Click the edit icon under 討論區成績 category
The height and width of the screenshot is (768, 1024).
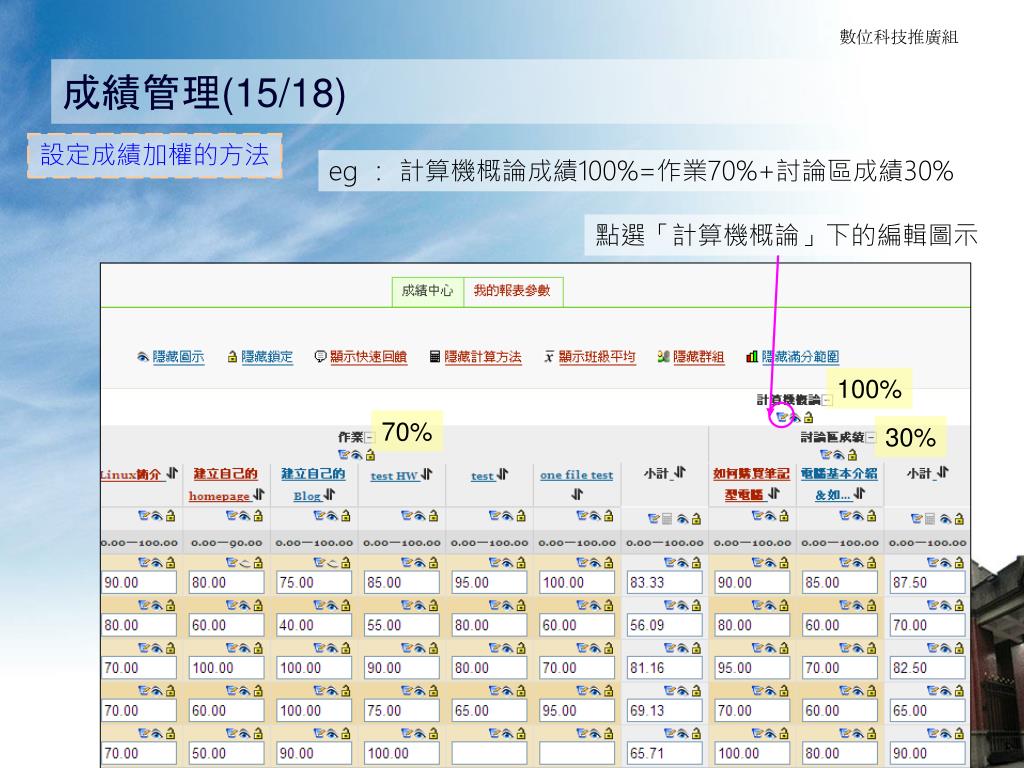coord(825,455)
